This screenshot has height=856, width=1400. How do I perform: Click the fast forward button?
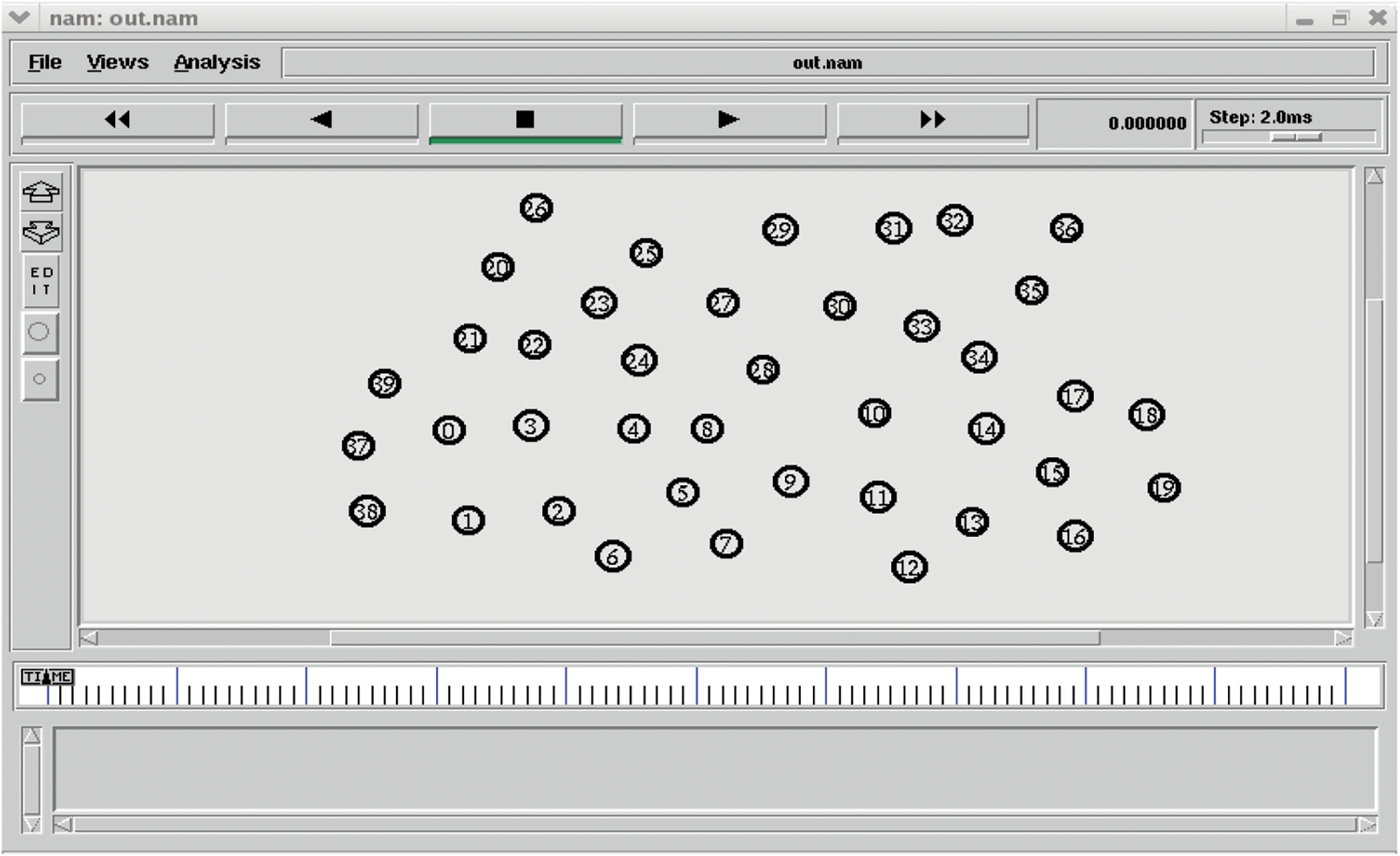pos(932,119)
